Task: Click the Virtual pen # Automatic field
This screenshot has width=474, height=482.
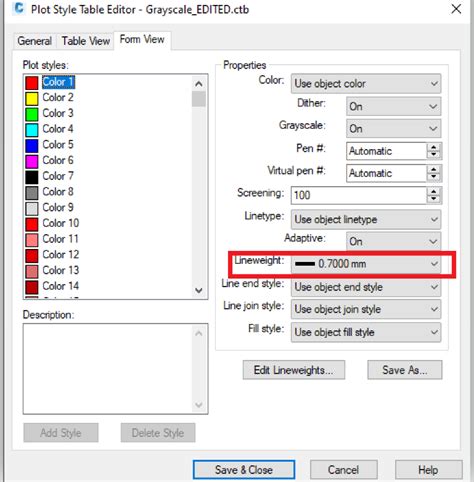Action: click(x=386, y=173)
